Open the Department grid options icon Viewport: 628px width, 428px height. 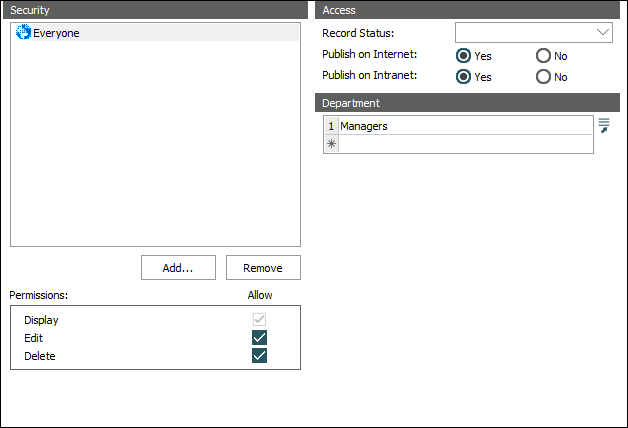pyautogui.click(x=603, y=125)
